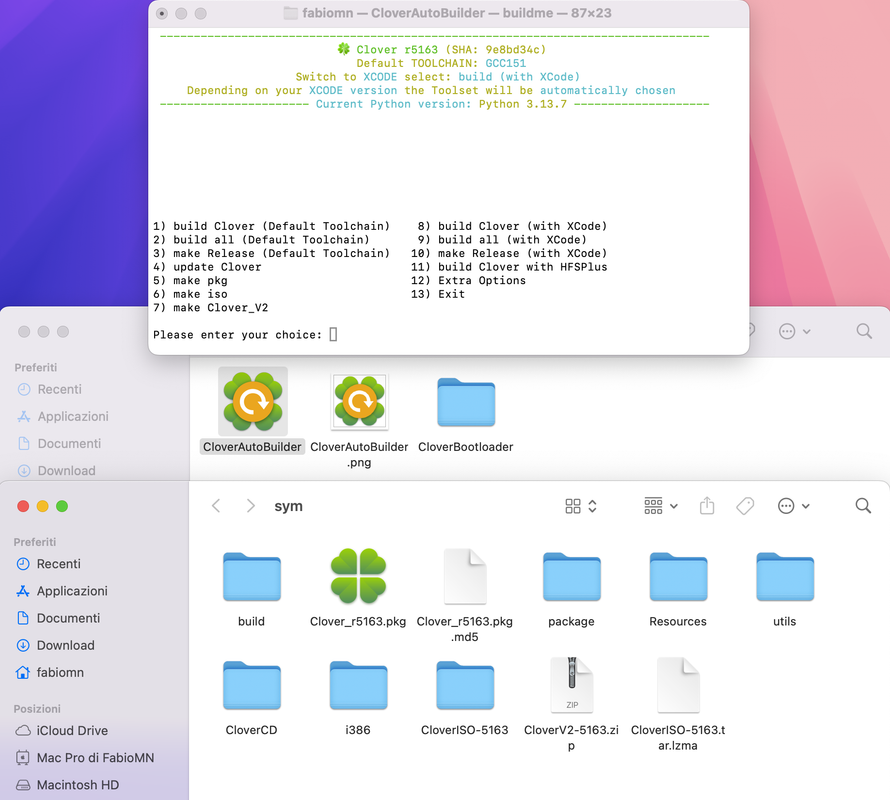Go back in the sym Finder window
Screen dimensions: 890x800
216,505
